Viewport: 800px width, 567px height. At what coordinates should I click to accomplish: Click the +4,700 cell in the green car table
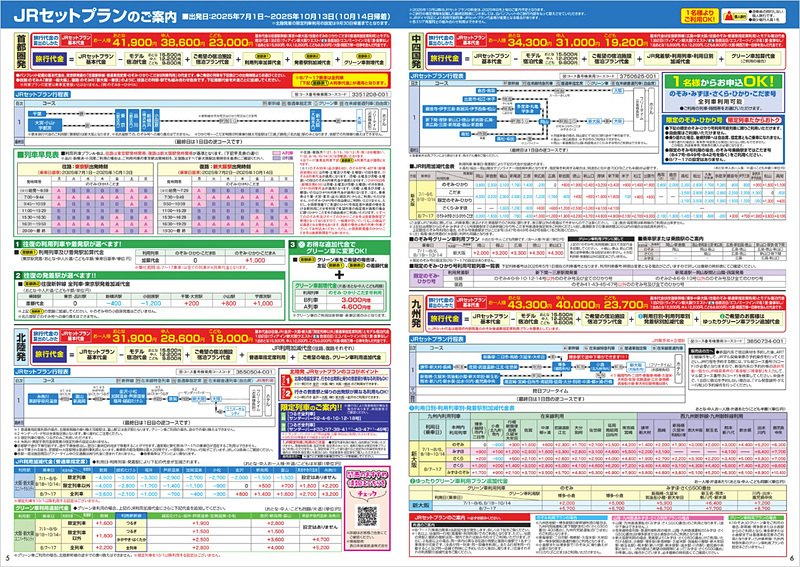[x=320, y=539]
